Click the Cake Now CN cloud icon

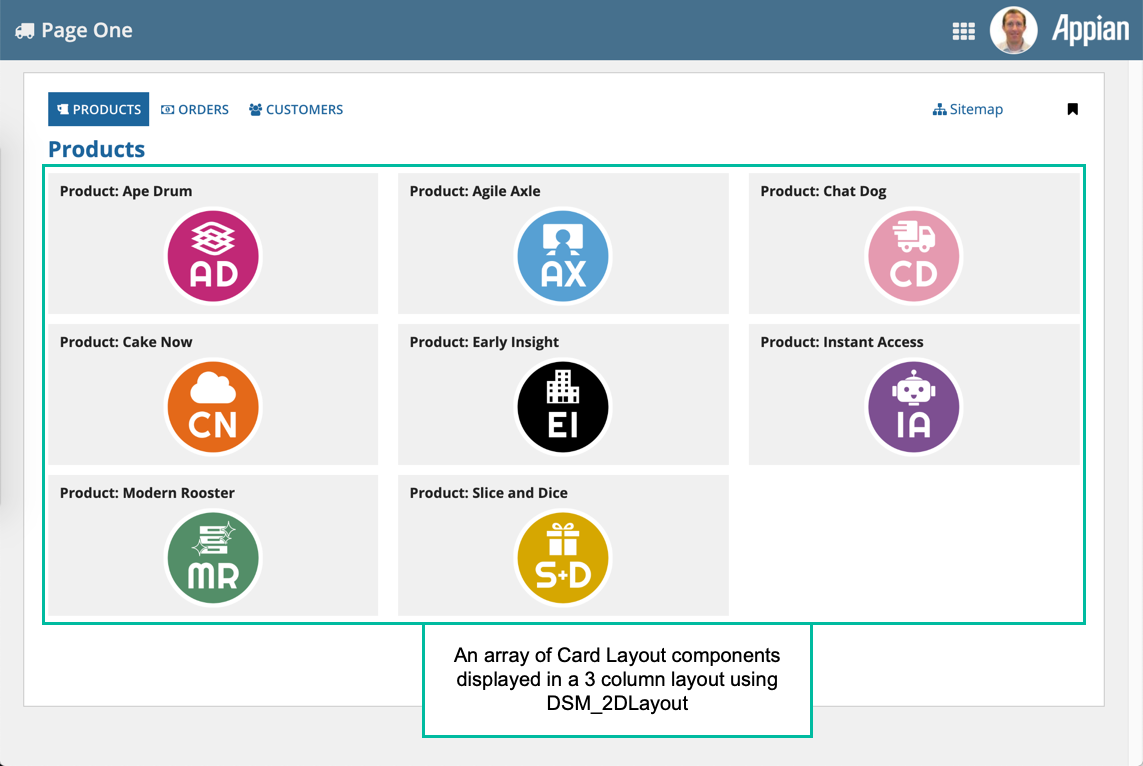213,407
